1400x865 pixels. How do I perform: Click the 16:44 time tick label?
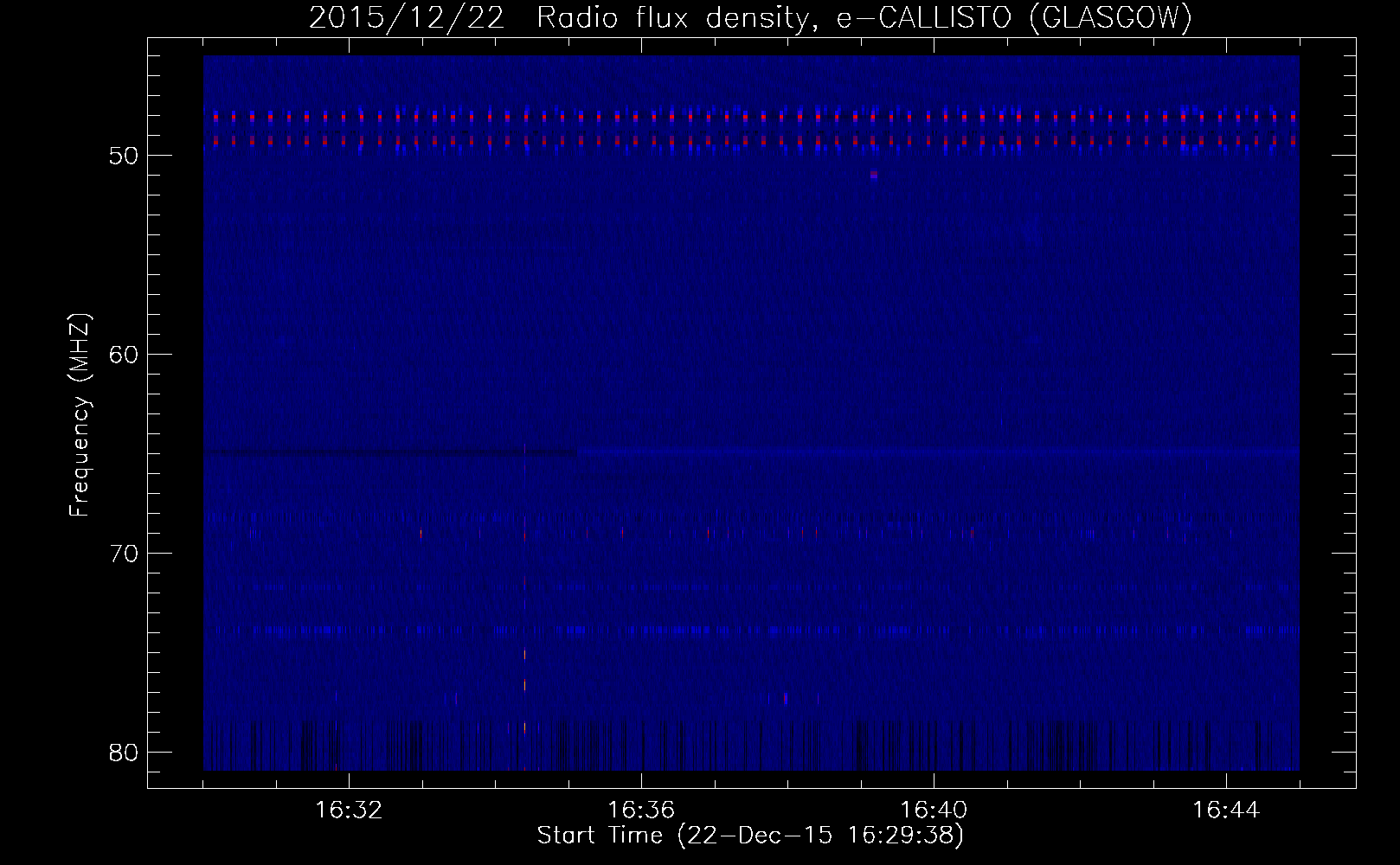point(1226,811)
